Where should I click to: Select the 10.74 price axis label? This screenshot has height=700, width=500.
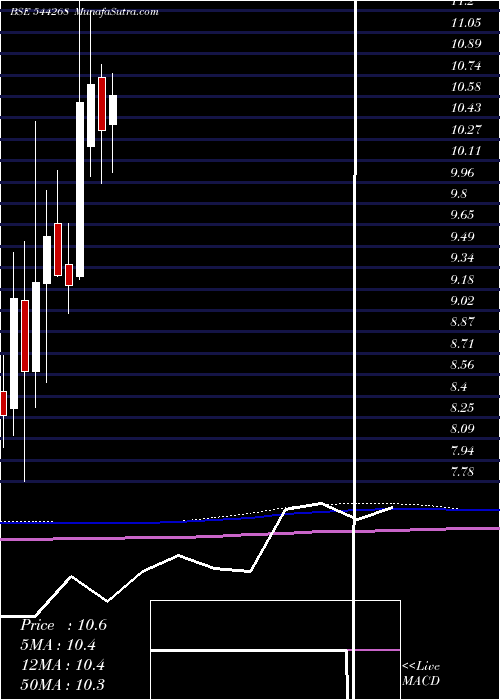click(466, 66)
